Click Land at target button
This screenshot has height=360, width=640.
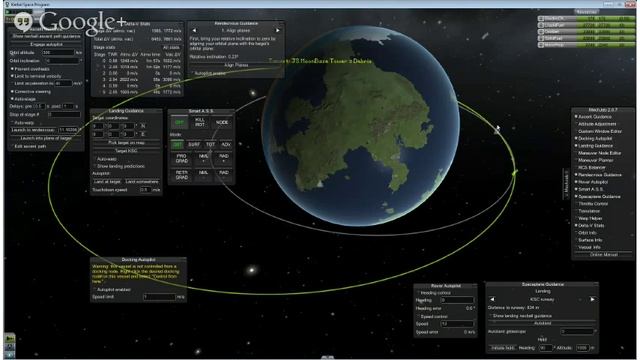pos(107,182)
